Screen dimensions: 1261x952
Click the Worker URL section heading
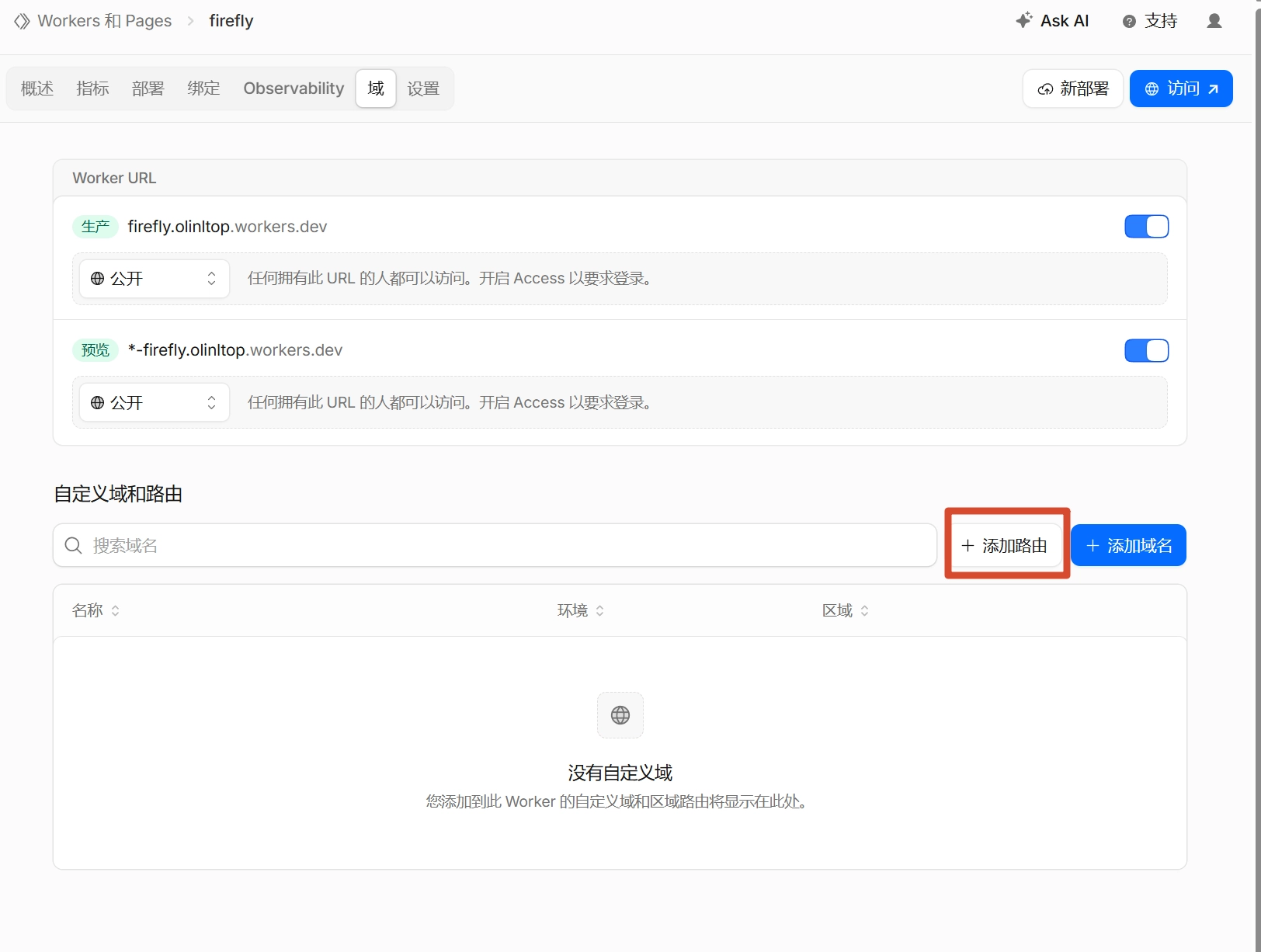[114, 178]
